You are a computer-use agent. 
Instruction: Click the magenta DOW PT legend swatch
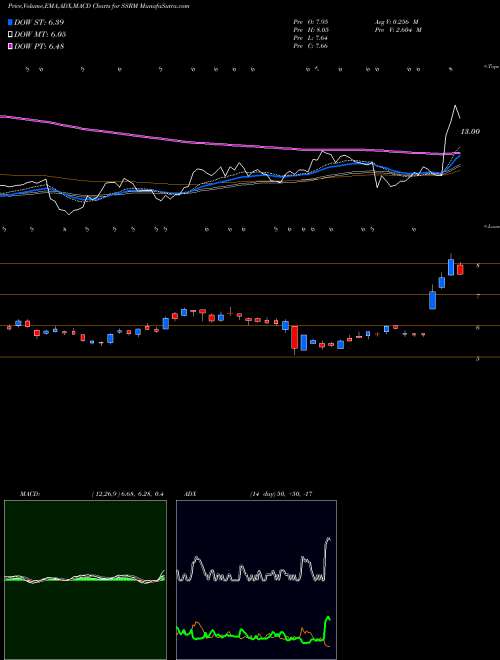pyautogui.click(x=11, y=46)
